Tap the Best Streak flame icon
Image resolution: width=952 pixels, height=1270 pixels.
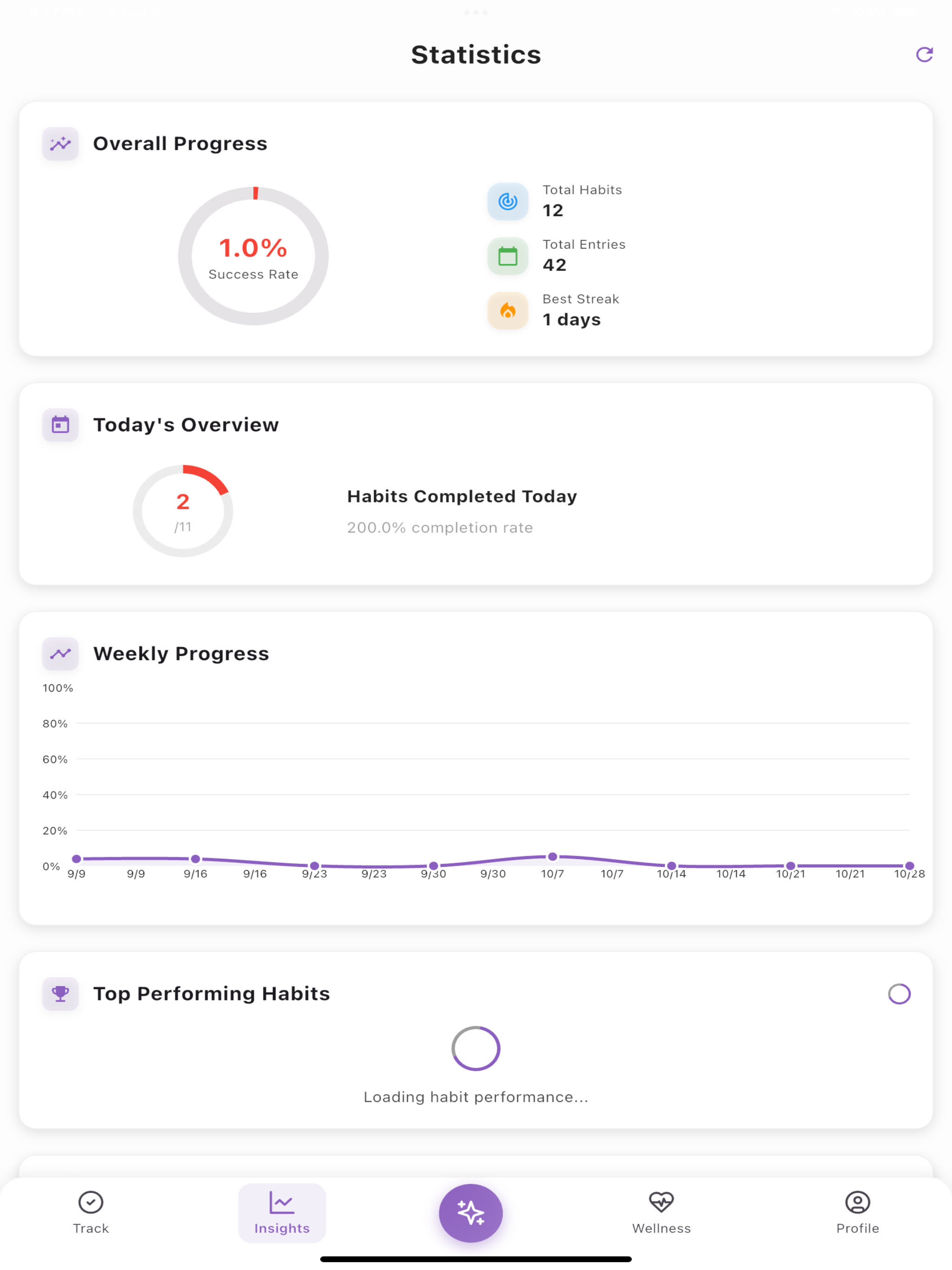tap(508, 311)
